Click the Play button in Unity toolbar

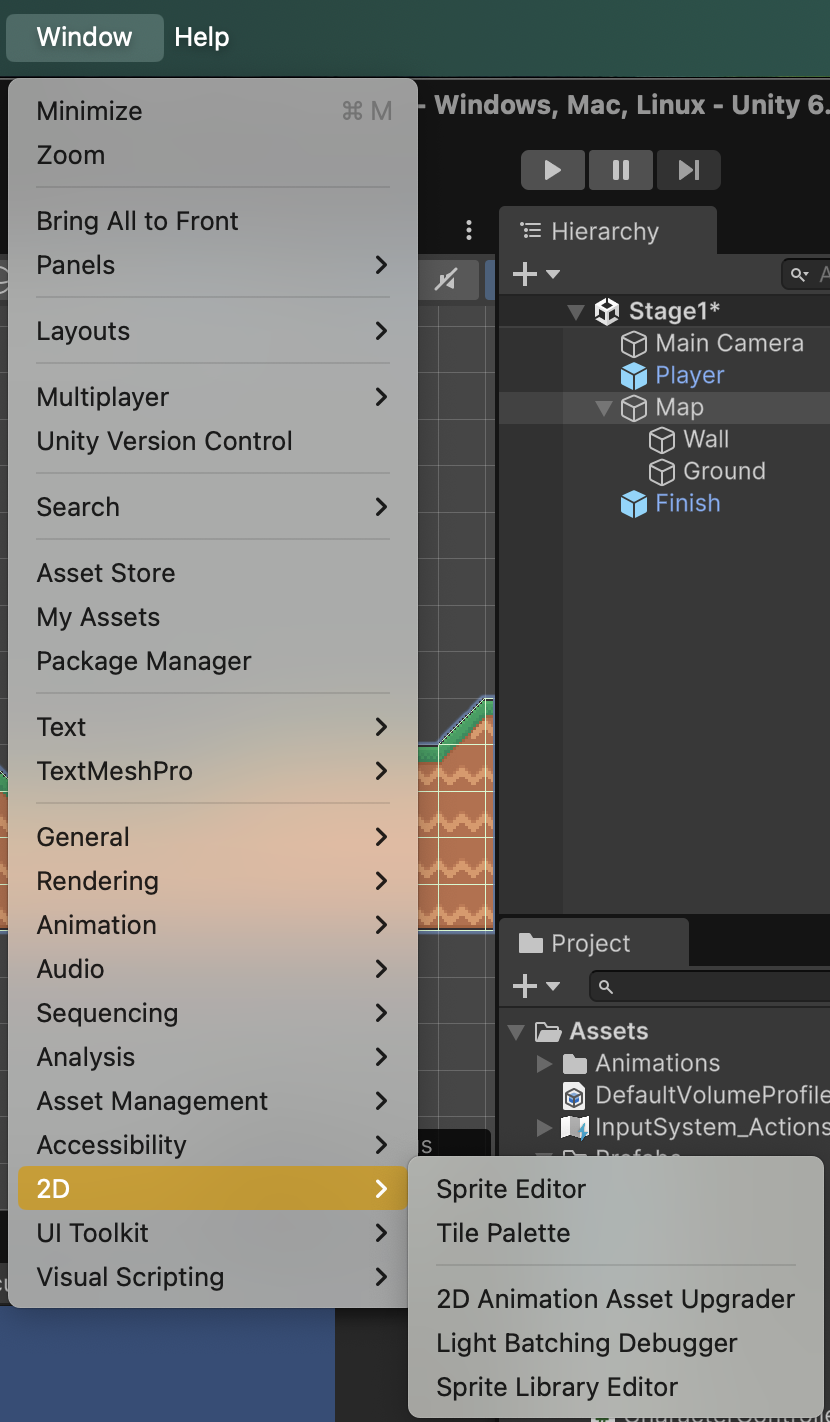[552, 170]
